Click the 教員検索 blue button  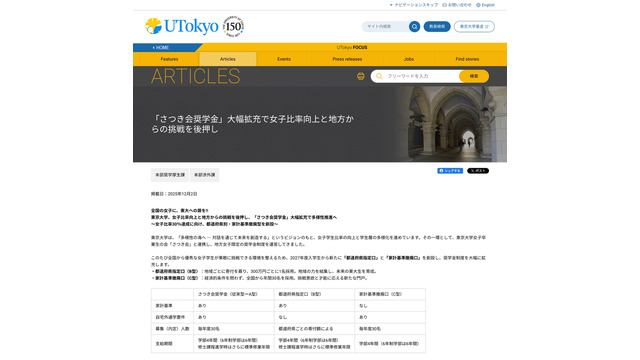point(437,27)
